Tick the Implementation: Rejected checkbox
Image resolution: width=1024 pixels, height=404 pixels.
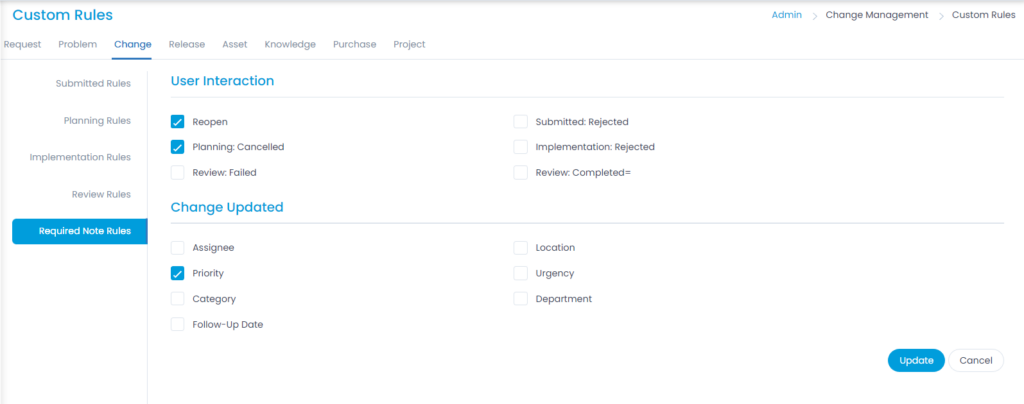520,147
